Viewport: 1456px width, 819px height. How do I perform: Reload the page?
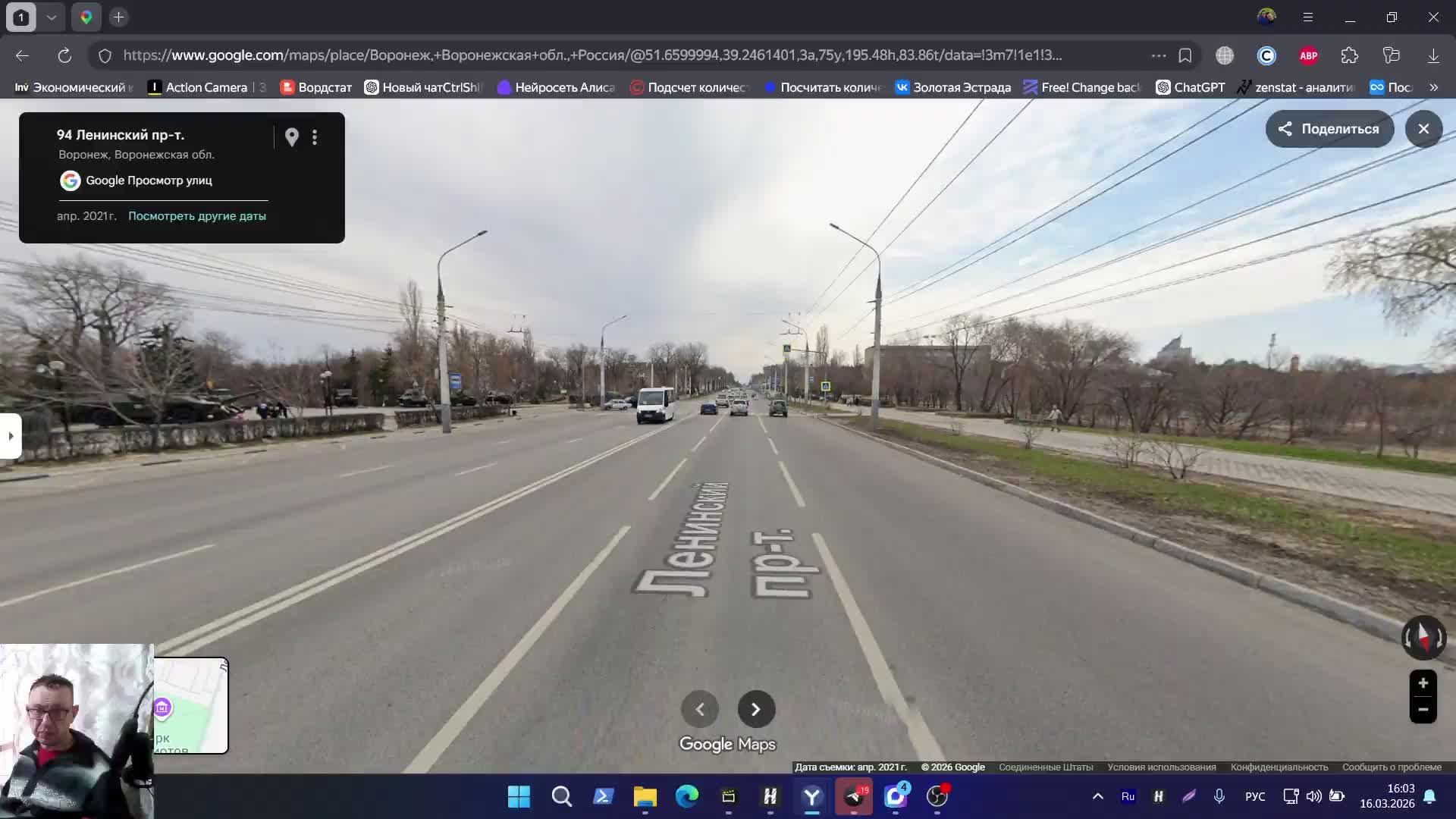coord(64,55)
